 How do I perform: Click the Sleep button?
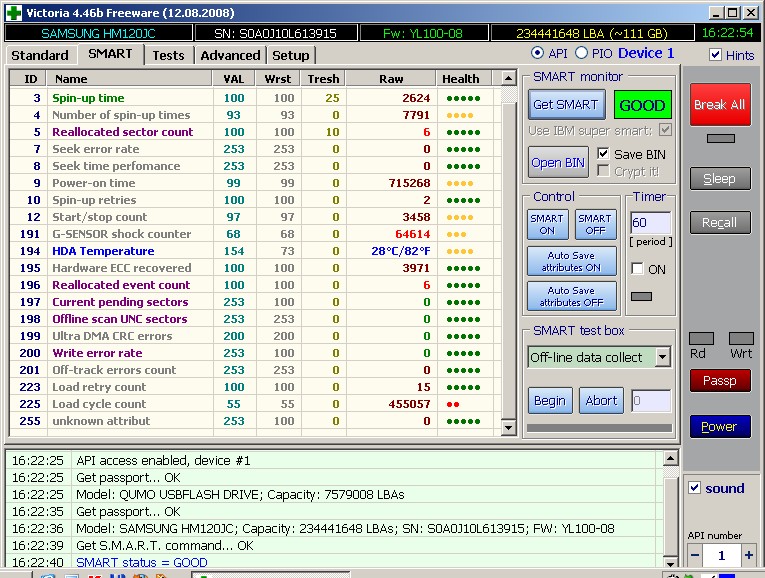tap(720, 179)
